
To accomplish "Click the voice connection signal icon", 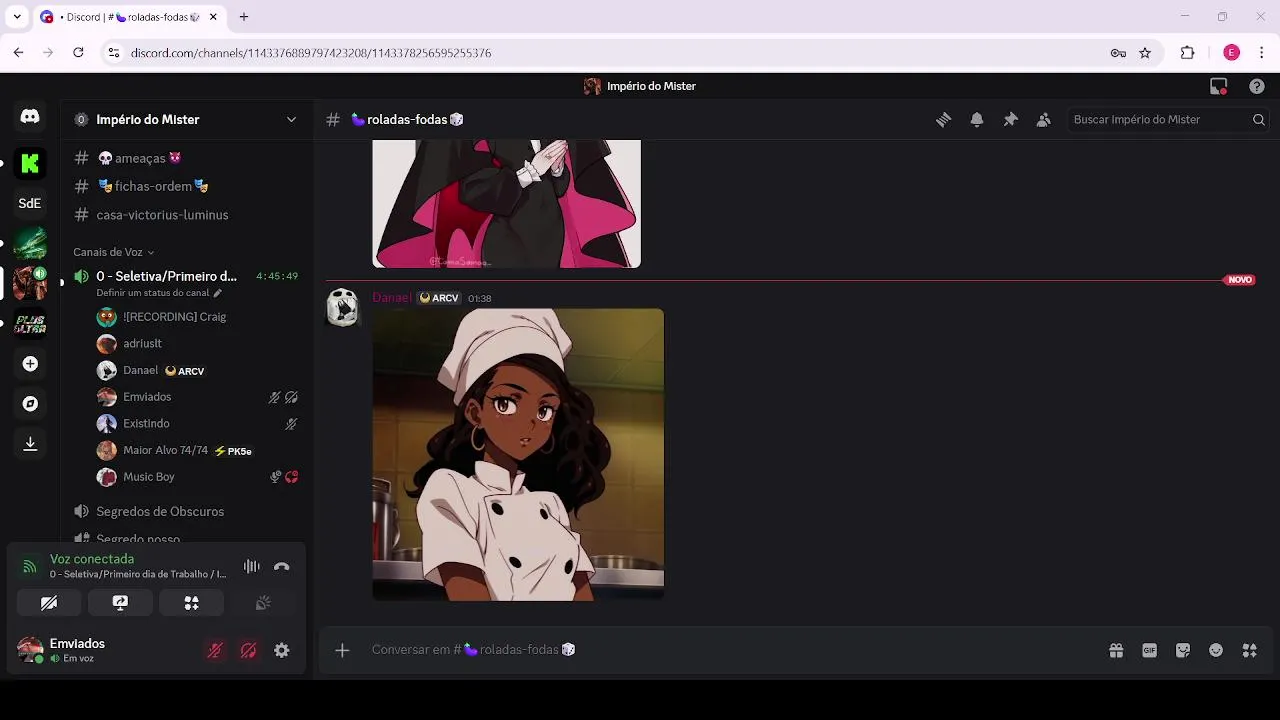I will (29, 567).
